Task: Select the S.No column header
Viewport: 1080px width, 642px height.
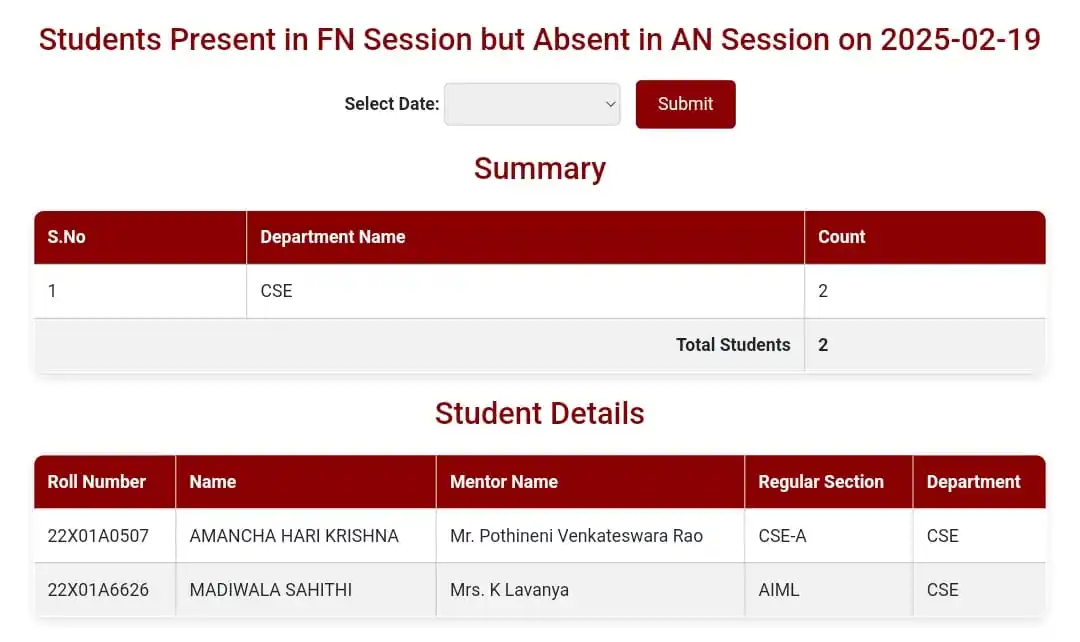Action: [x=141, y=237]
